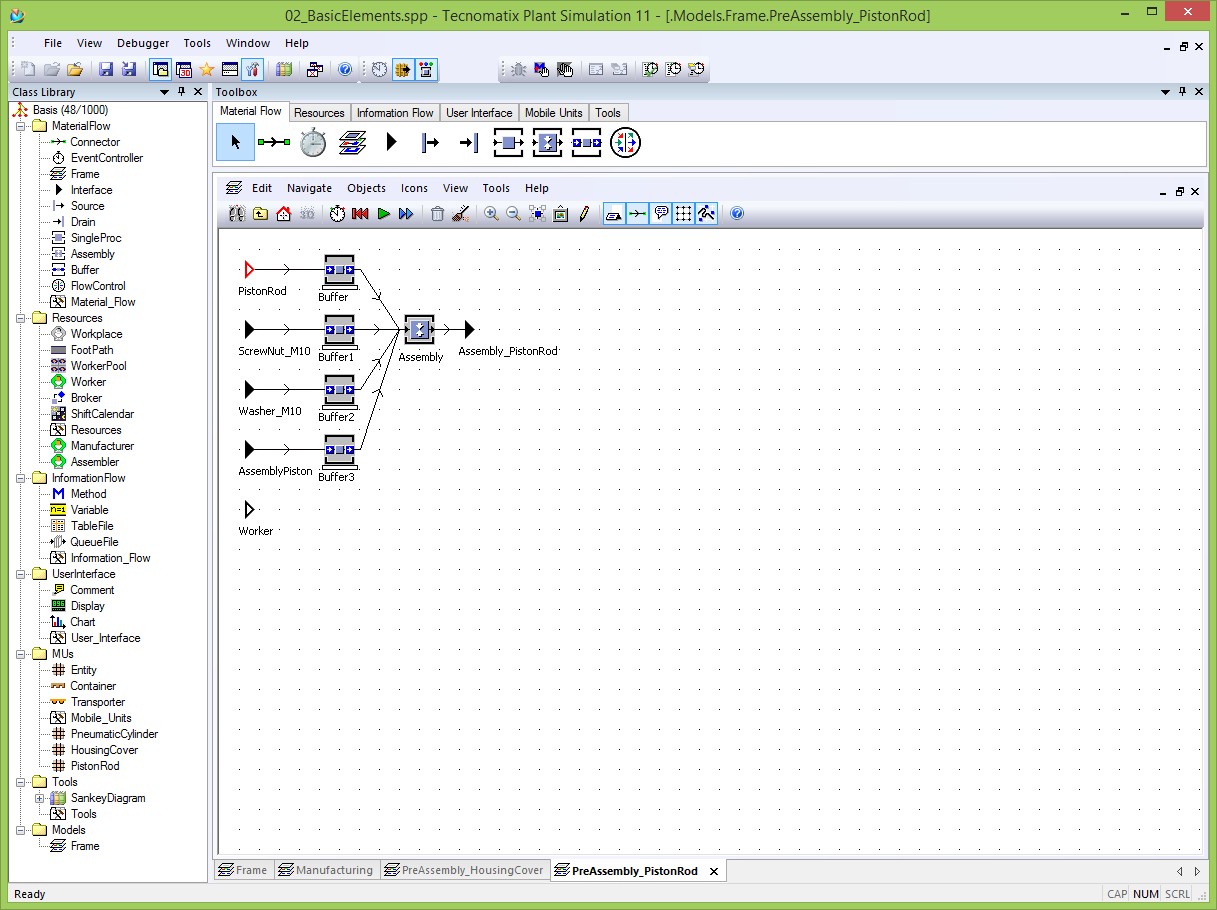This screenshot has width=1217, height=910.
Task: Select SingleProc in the Class Library
Action: tap(95, 238)
